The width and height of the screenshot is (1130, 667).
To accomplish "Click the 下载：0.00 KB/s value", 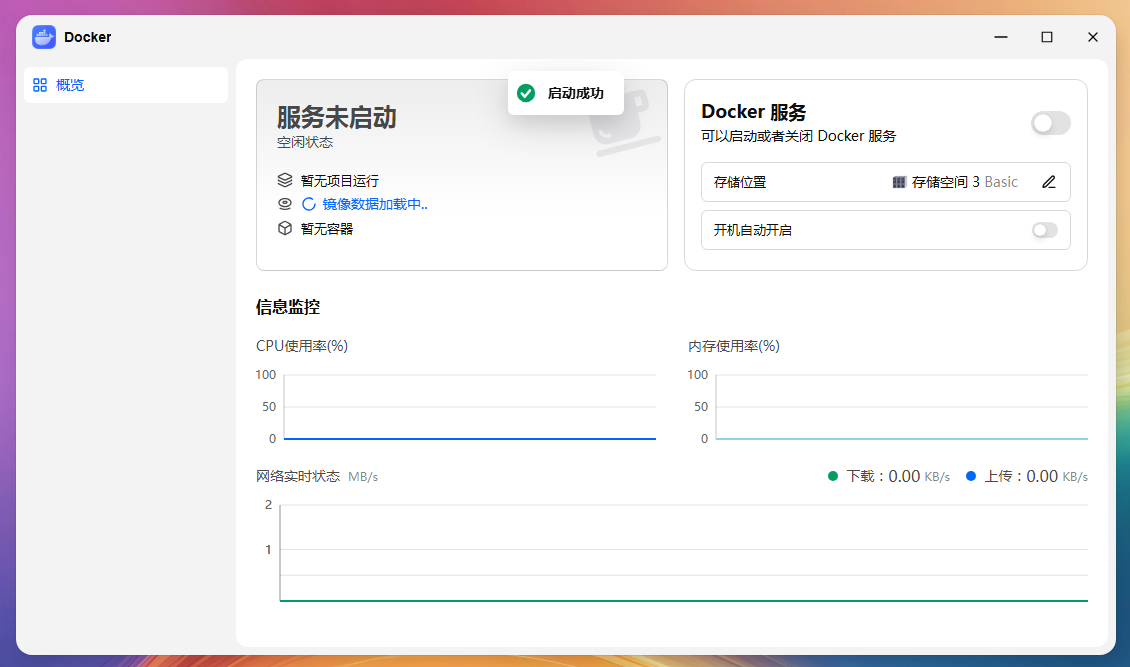I will click(898, 476).
